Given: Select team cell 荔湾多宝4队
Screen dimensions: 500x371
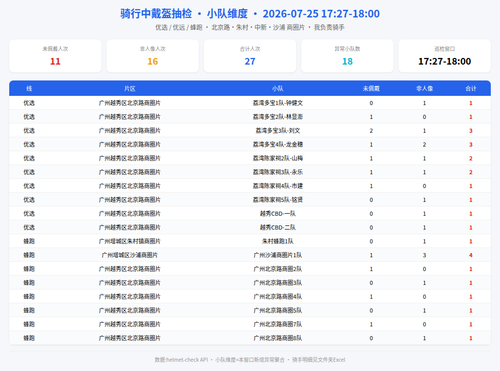Looking at the screenshot, I should point(278,145).
